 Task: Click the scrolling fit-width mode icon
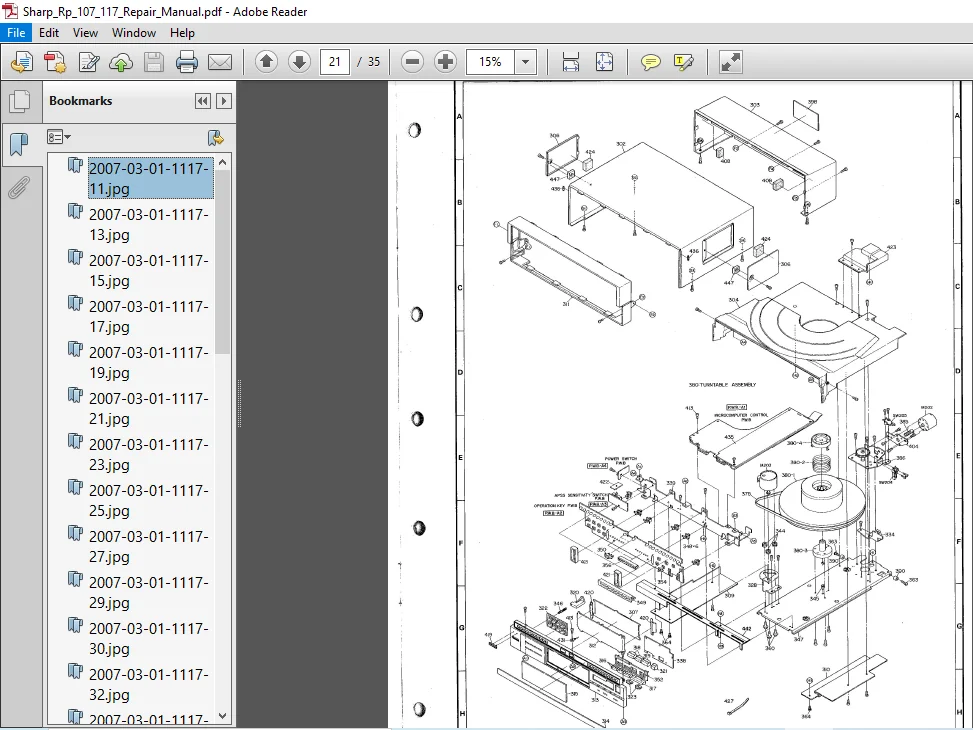570,62
